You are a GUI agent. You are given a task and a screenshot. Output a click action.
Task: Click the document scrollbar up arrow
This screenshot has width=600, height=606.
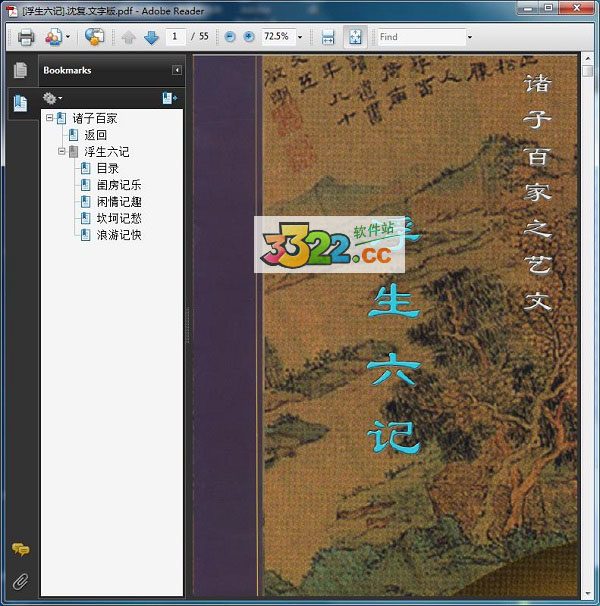[x=588, y=59]
